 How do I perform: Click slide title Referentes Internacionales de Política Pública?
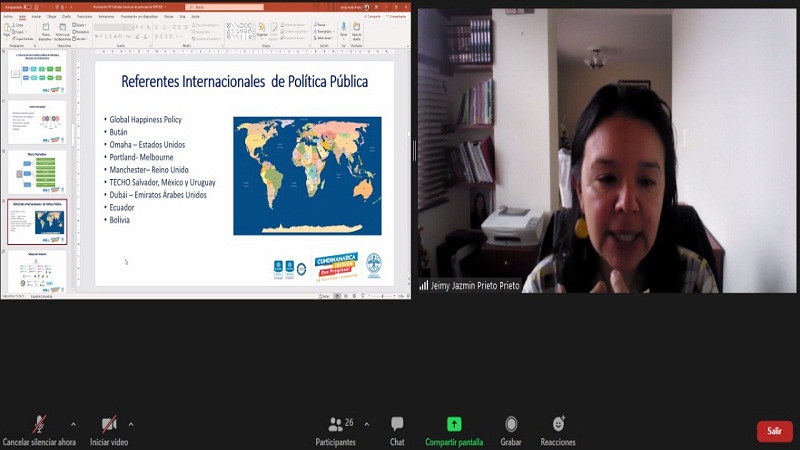pos(244,82)
